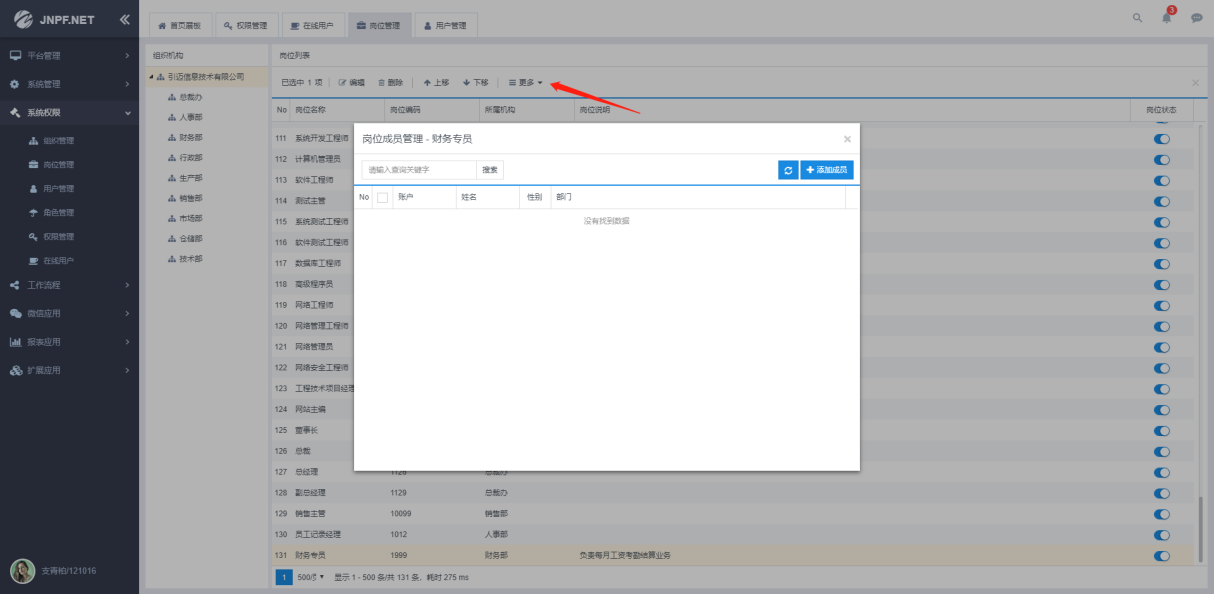
Task: Click down-arrow icon of 下移
Action: [x=467, y=82]
